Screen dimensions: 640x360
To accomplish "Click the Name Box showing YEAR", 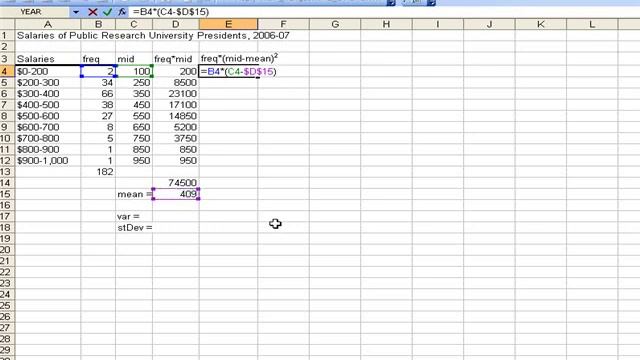I will point(35,12).
